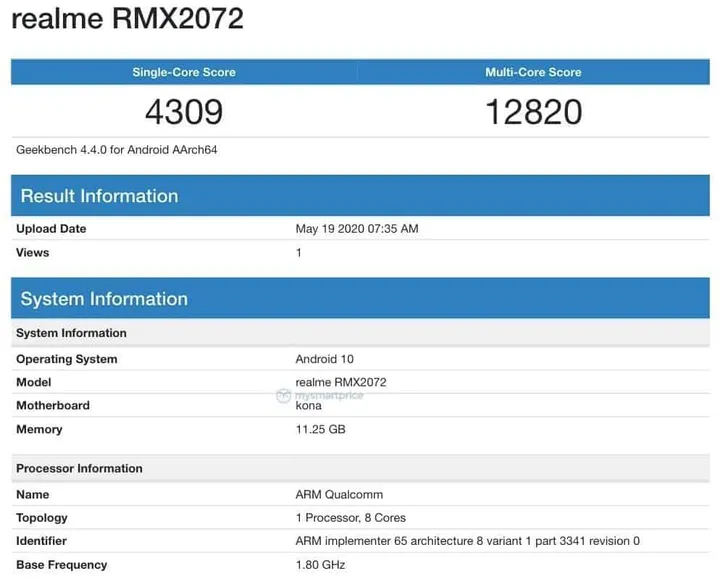Click the processor name ARM Qualcomm
720x582 pixels.
(x=339, y=494)
